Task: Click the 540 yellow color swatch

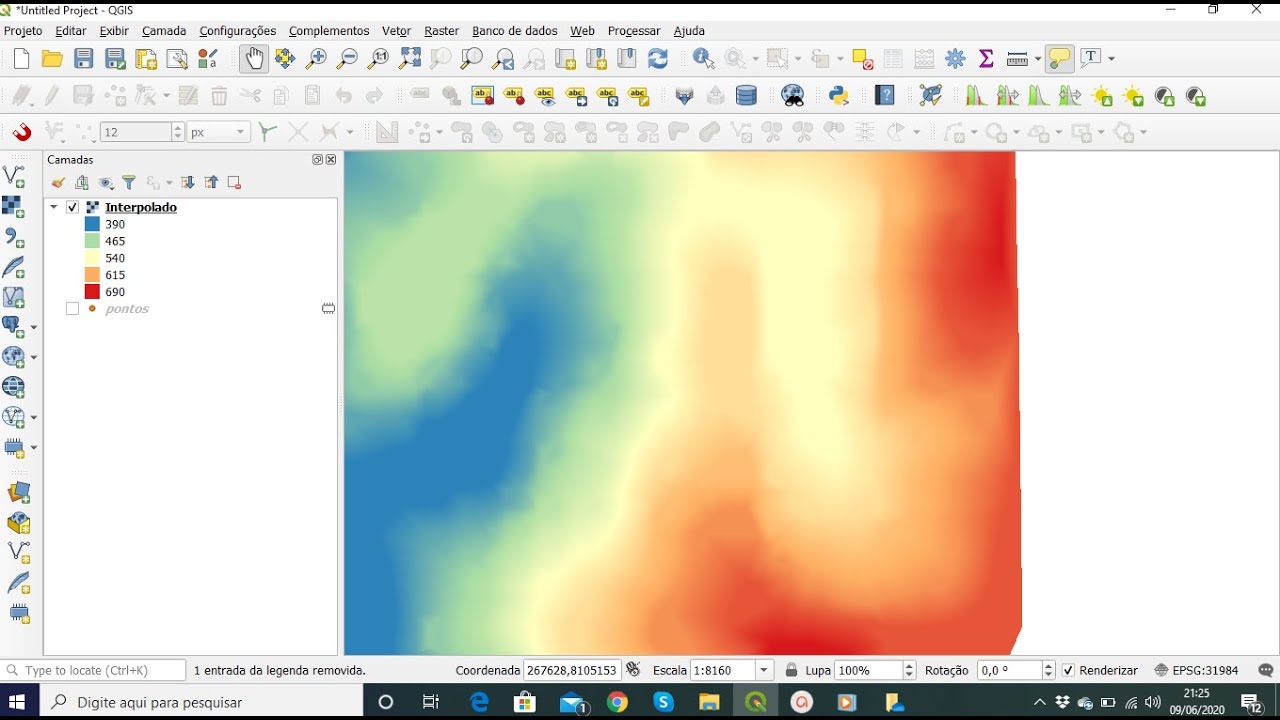Action: [92, 258]
